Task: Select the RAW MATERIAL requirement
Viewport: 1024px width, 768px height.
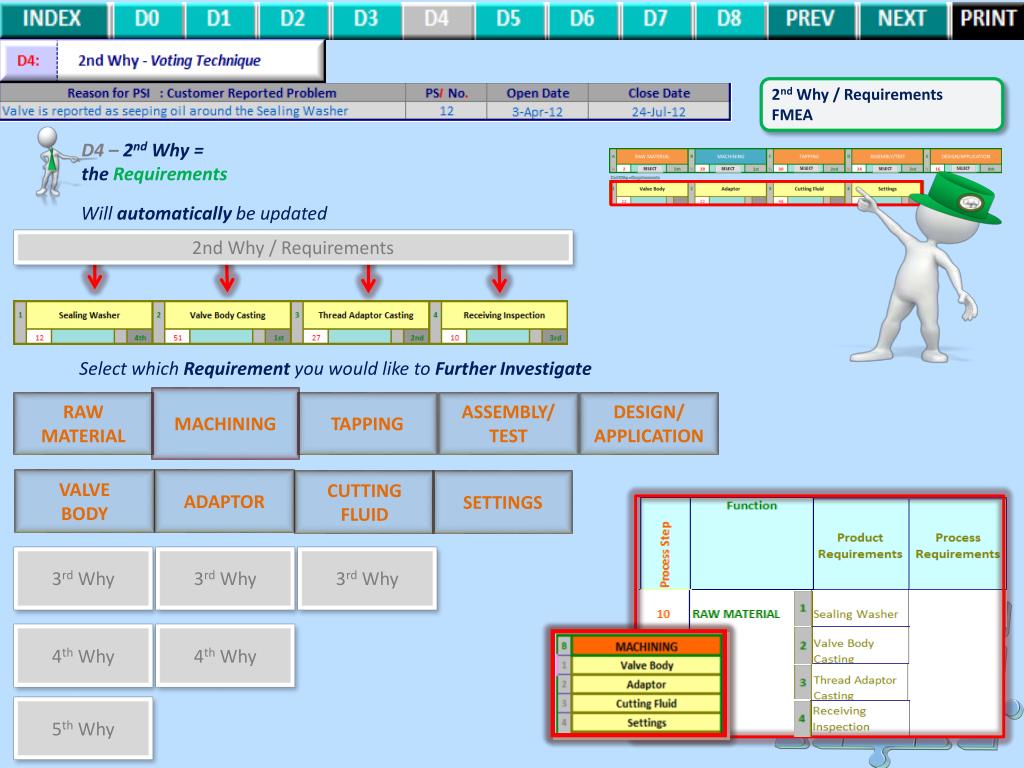Action: tap(83, 423)
